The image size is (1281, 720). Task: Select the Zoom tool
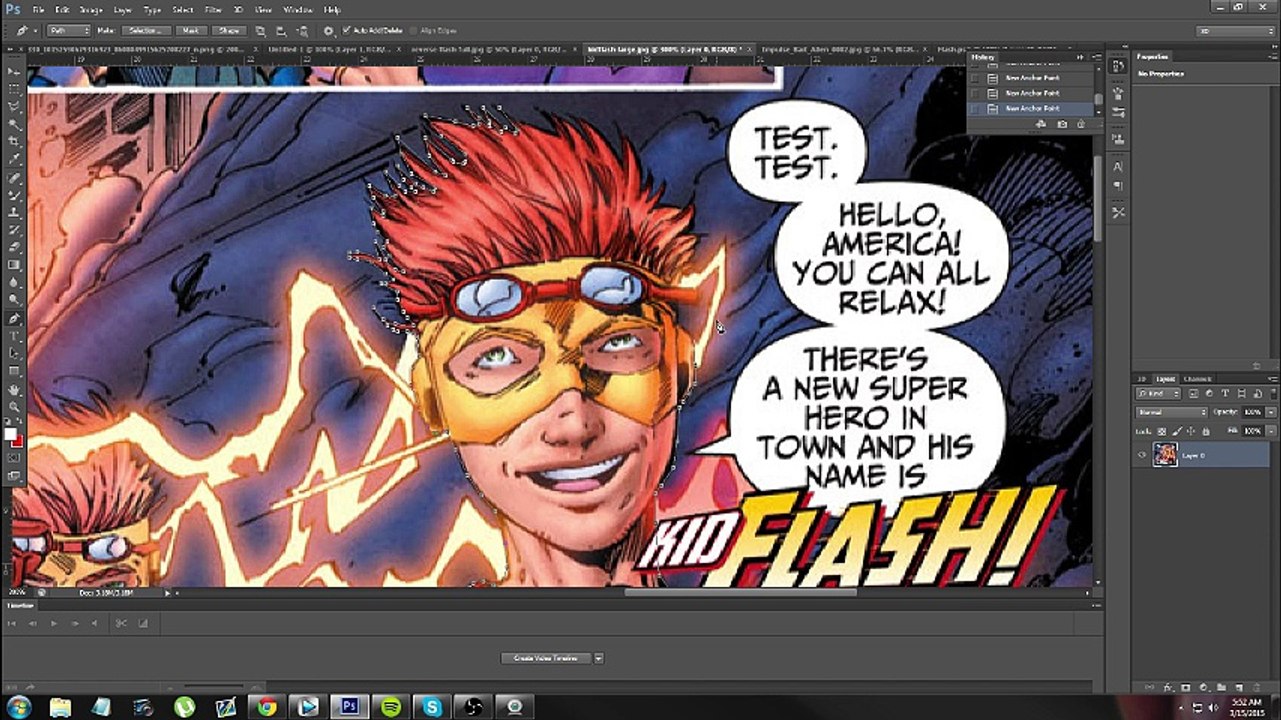[14, 407]
